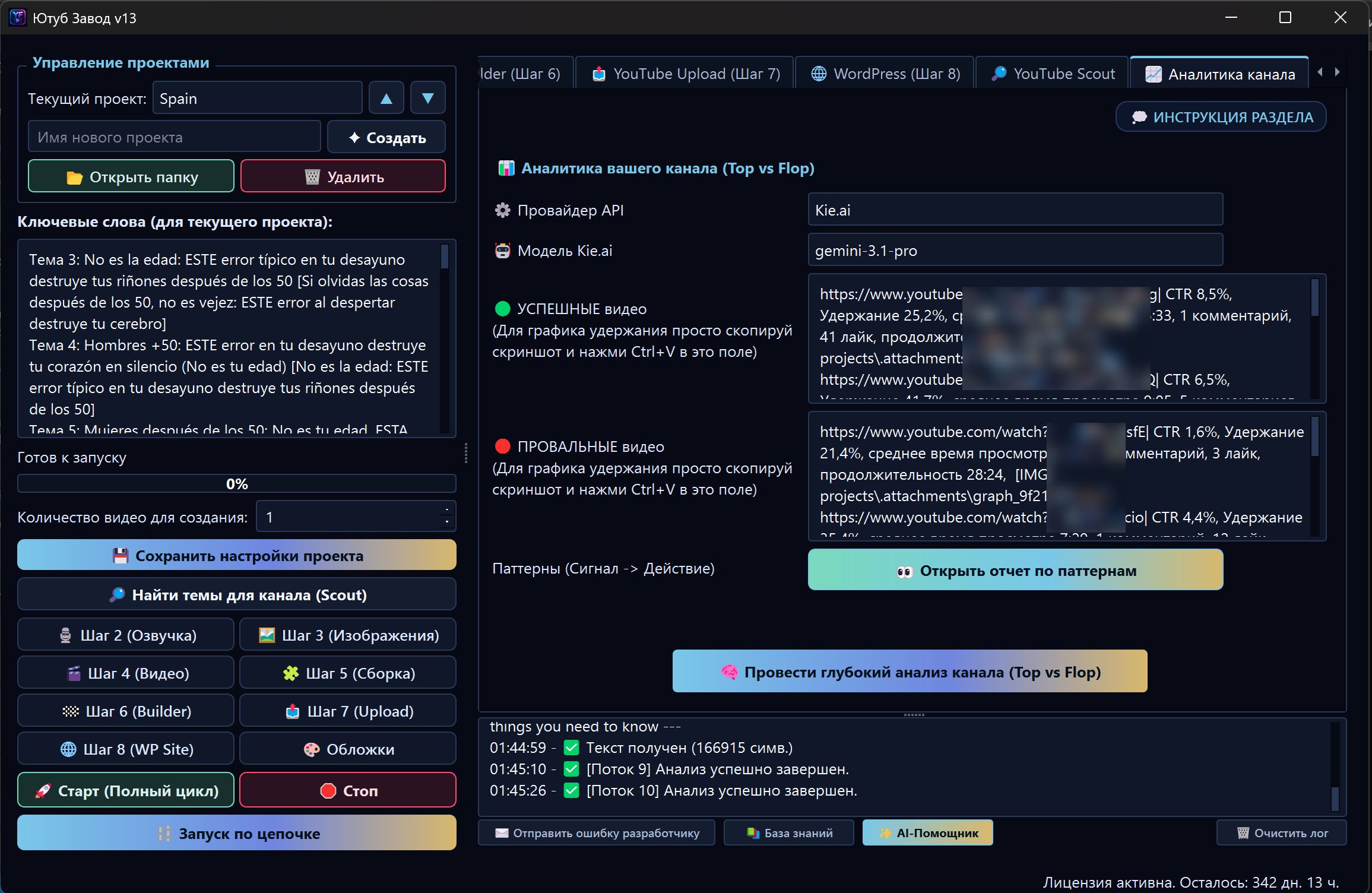Click the vertical splitter handle between panels

click(x=466, y=452)
